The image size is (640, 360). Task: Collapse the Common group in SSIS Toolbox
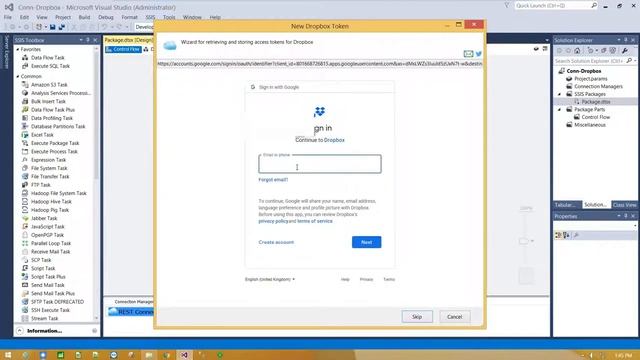[x=18, y=76]
